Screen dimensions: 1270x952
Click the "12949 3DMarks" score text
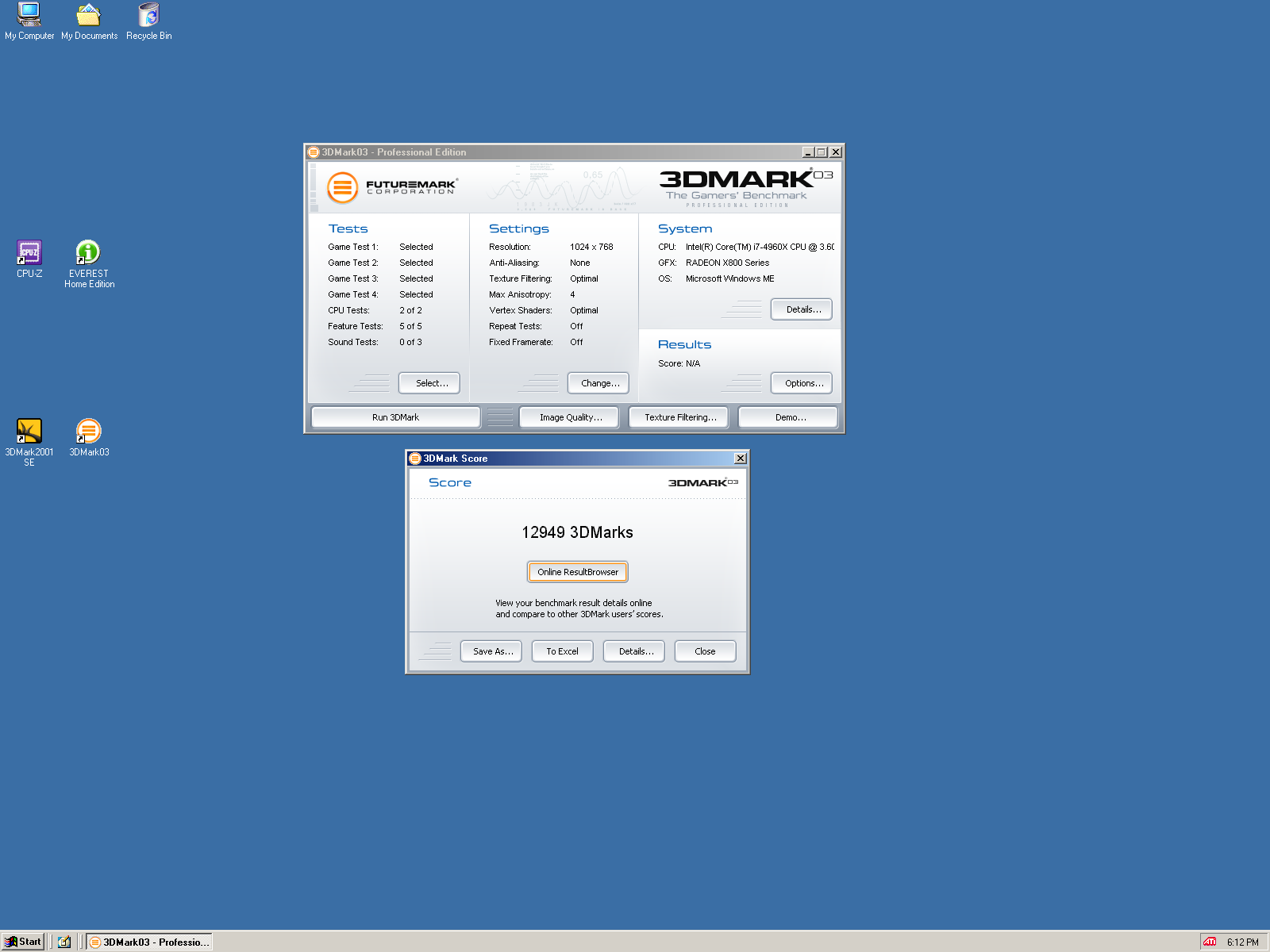click(578, 532)
